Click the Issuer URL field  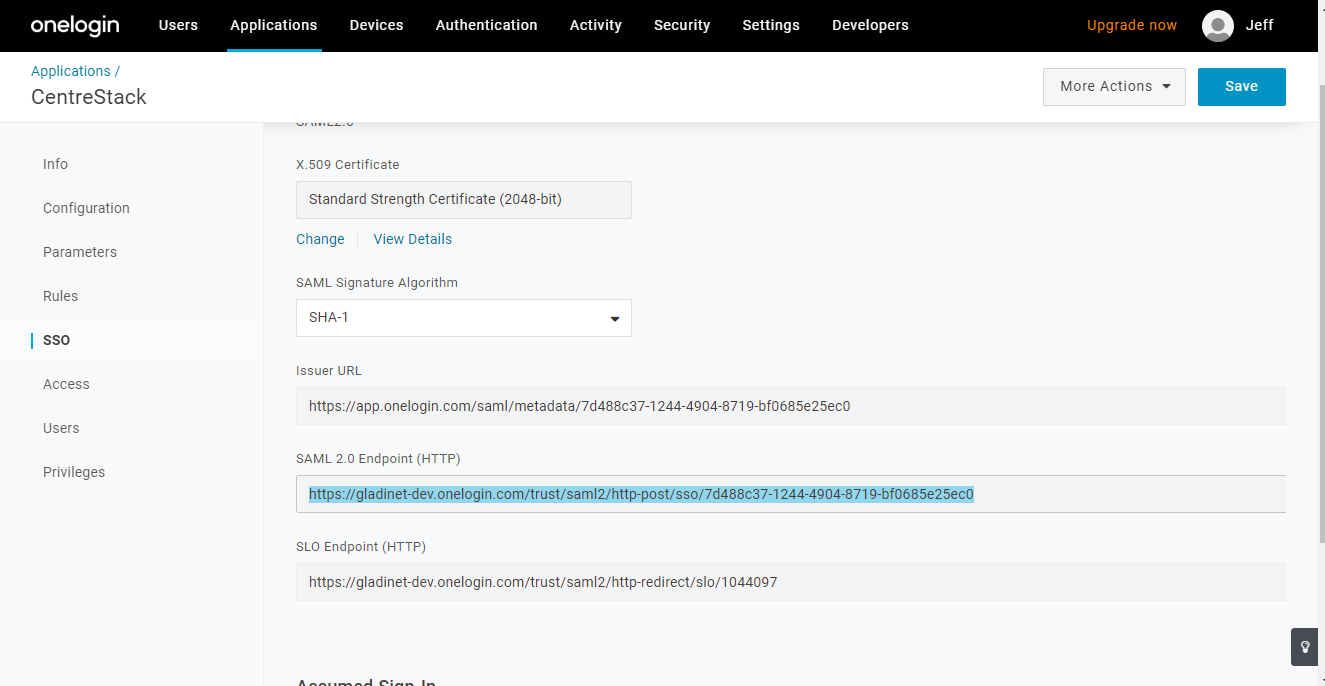click(791, 406)
